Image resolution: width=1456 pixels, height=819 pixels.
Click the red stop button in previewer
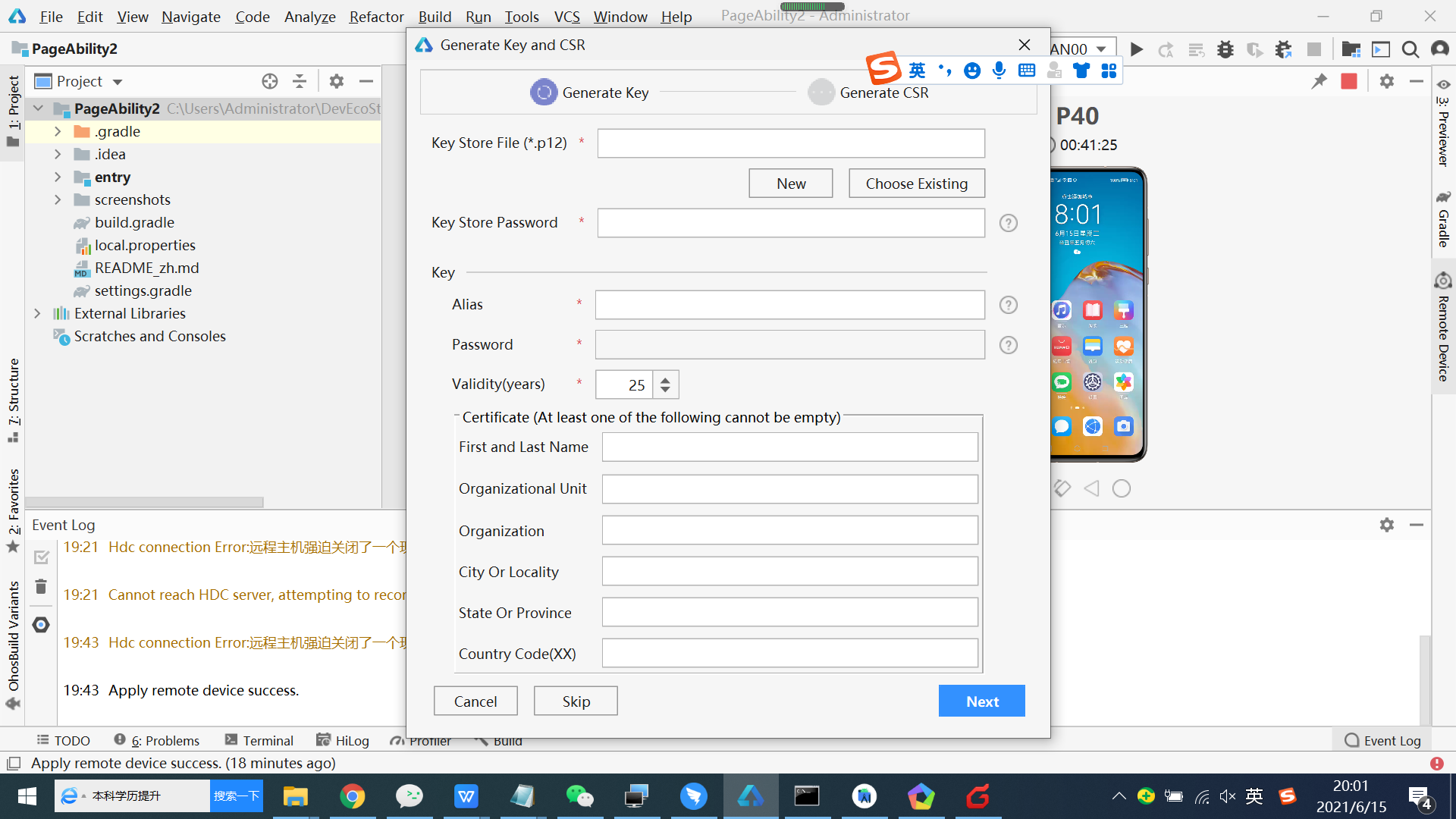click(x=1348, y=81)
